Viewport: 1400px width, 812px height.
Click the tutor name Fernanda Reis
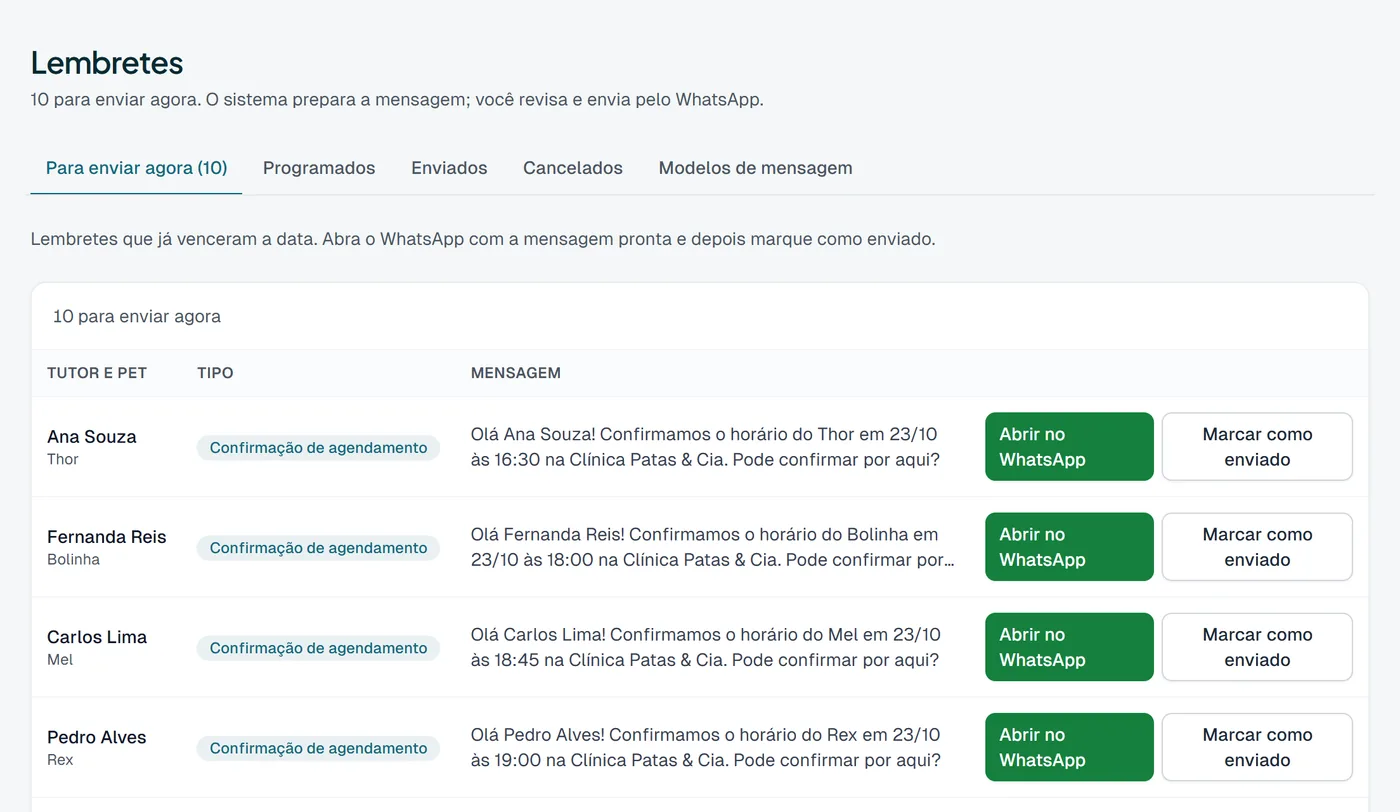coord(107,537)
